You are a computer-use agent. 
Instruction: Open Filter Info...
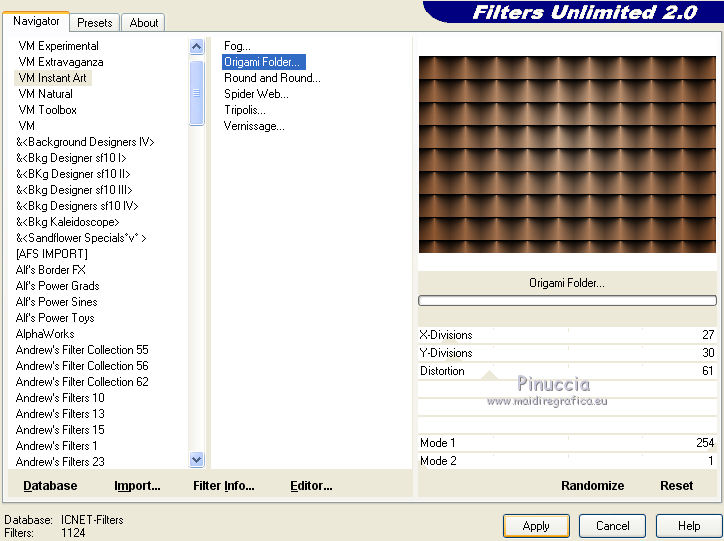223,486
